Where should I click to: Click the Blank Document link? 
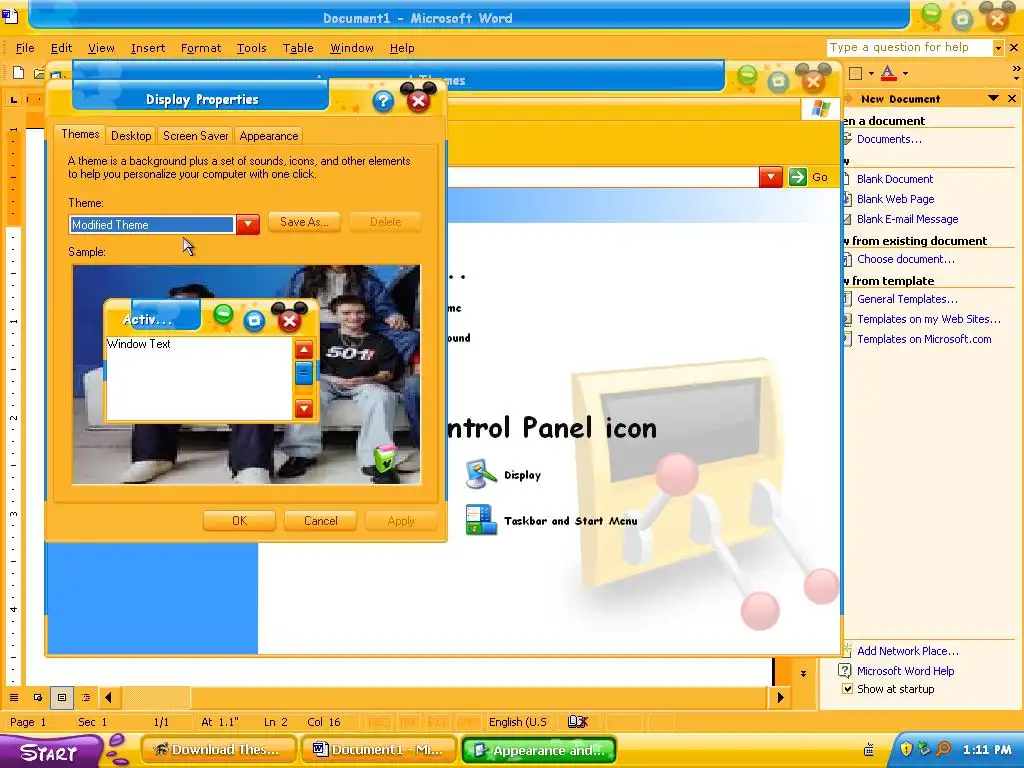pos(895,179)
